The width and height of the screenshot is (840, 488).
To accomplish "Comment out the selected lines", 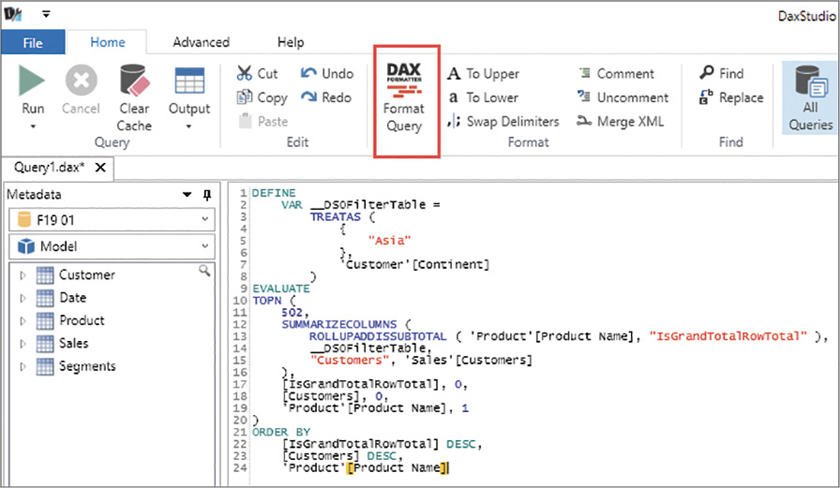I will [616, 73].
